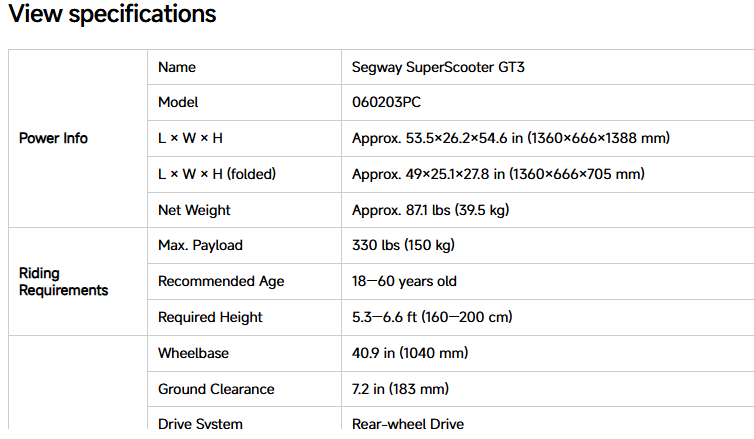Select the 330 lbs (150 kg) payload value
The image size is (754, 439).
403,245
